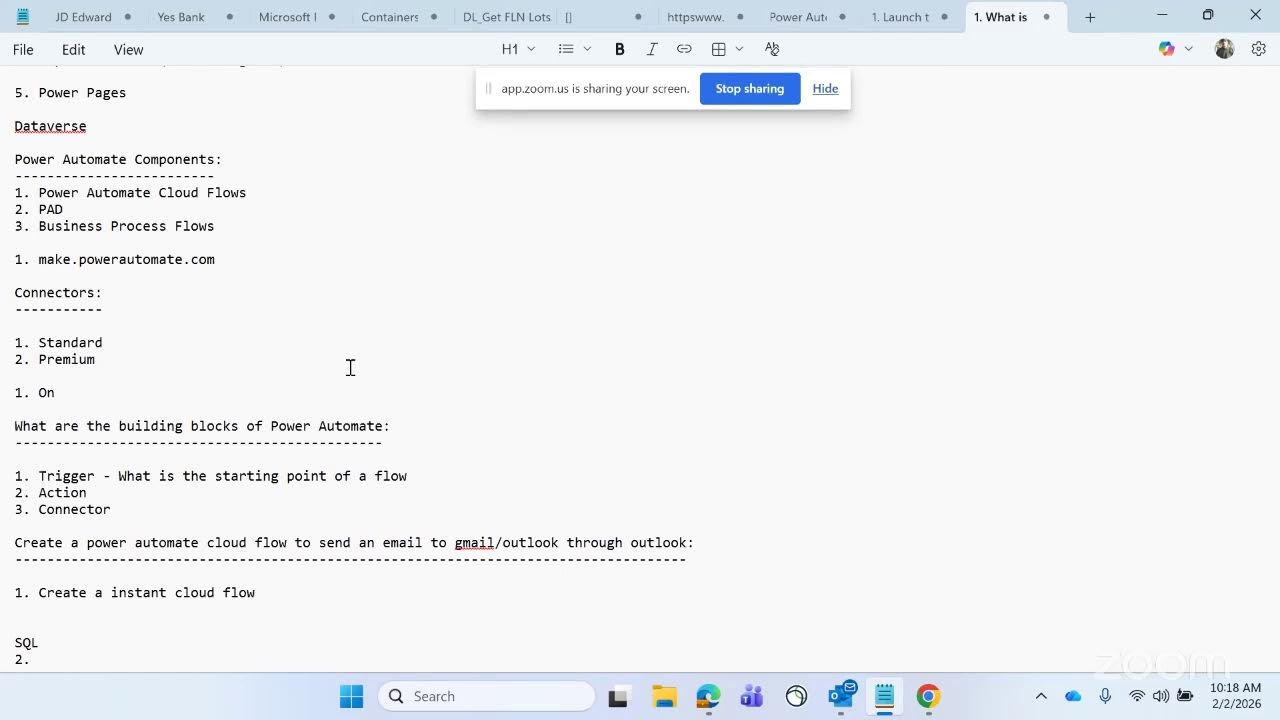Image resolution: width=1280 pixels, height=720 pixels.
Task: Expand the table options dropdown arrow
Action: (x=739, y=49)
